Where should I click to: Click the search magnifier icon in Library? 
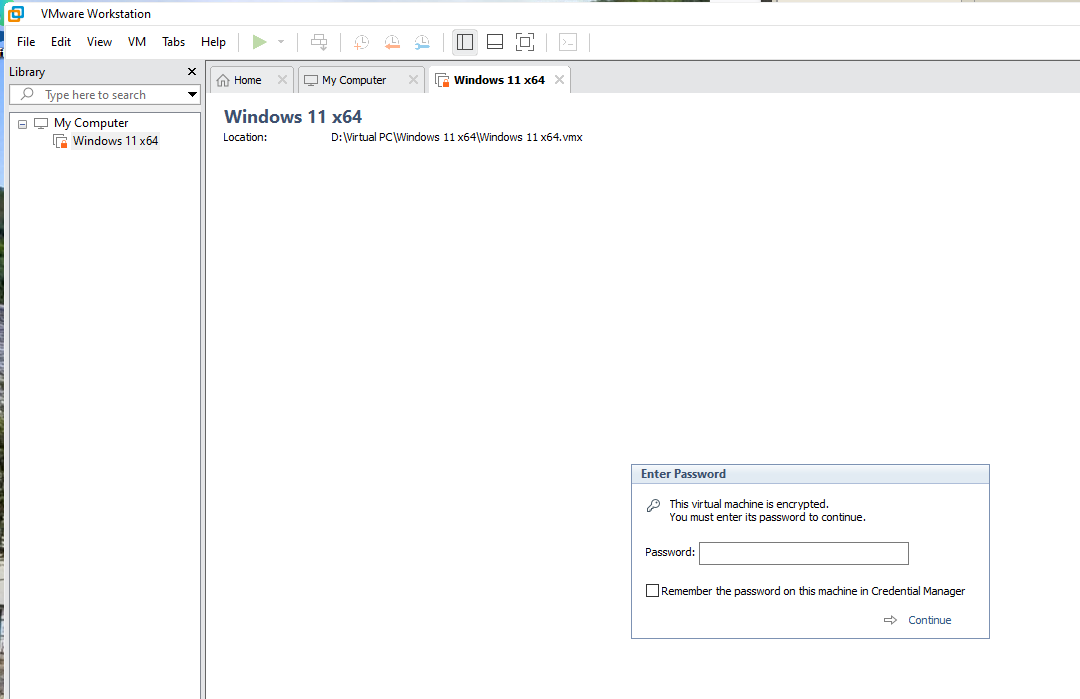point(28,94)
